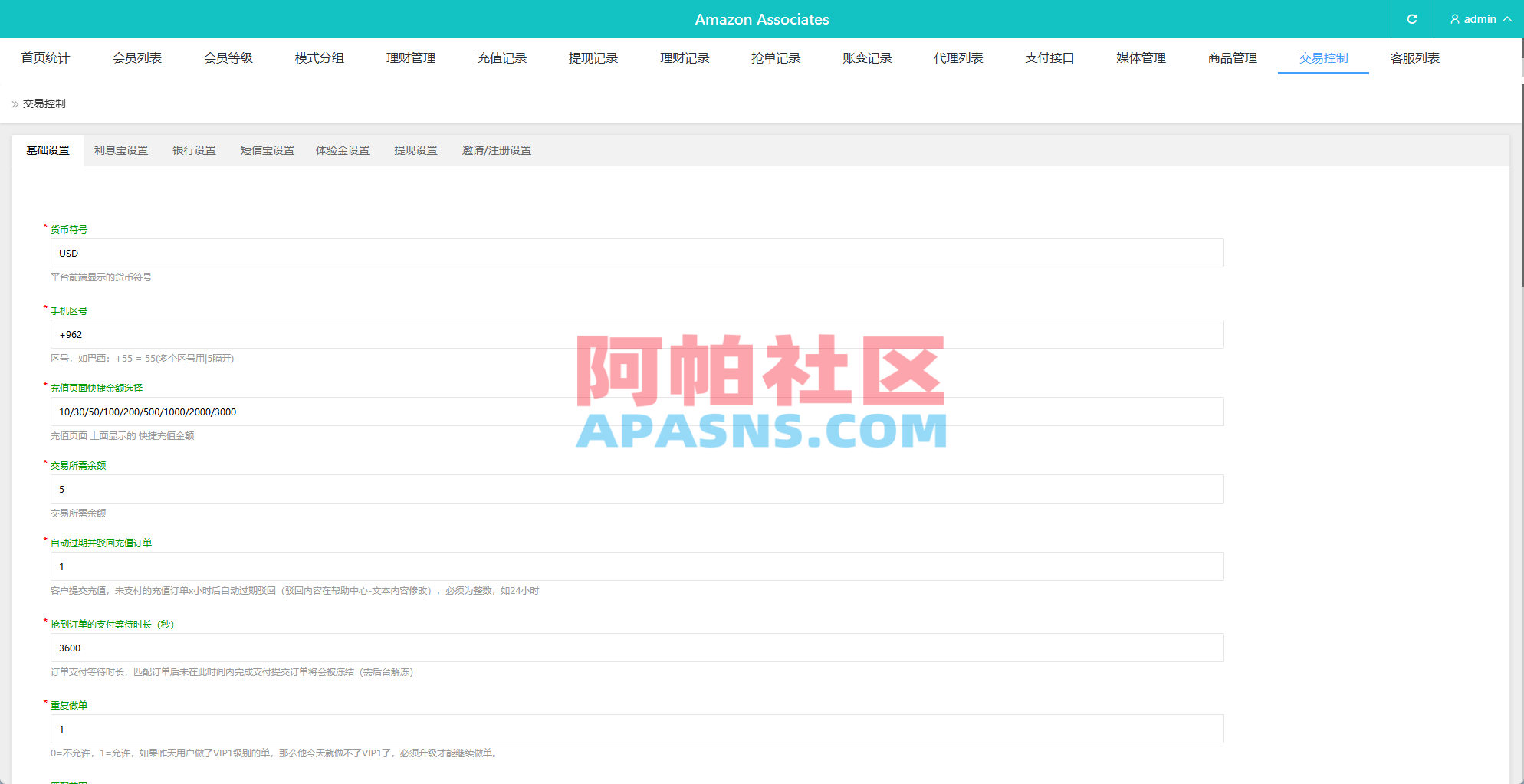Click the 充值页面快捷金额选择 input field
Screen dimensions: 1524x784
(x=637, y=412)
